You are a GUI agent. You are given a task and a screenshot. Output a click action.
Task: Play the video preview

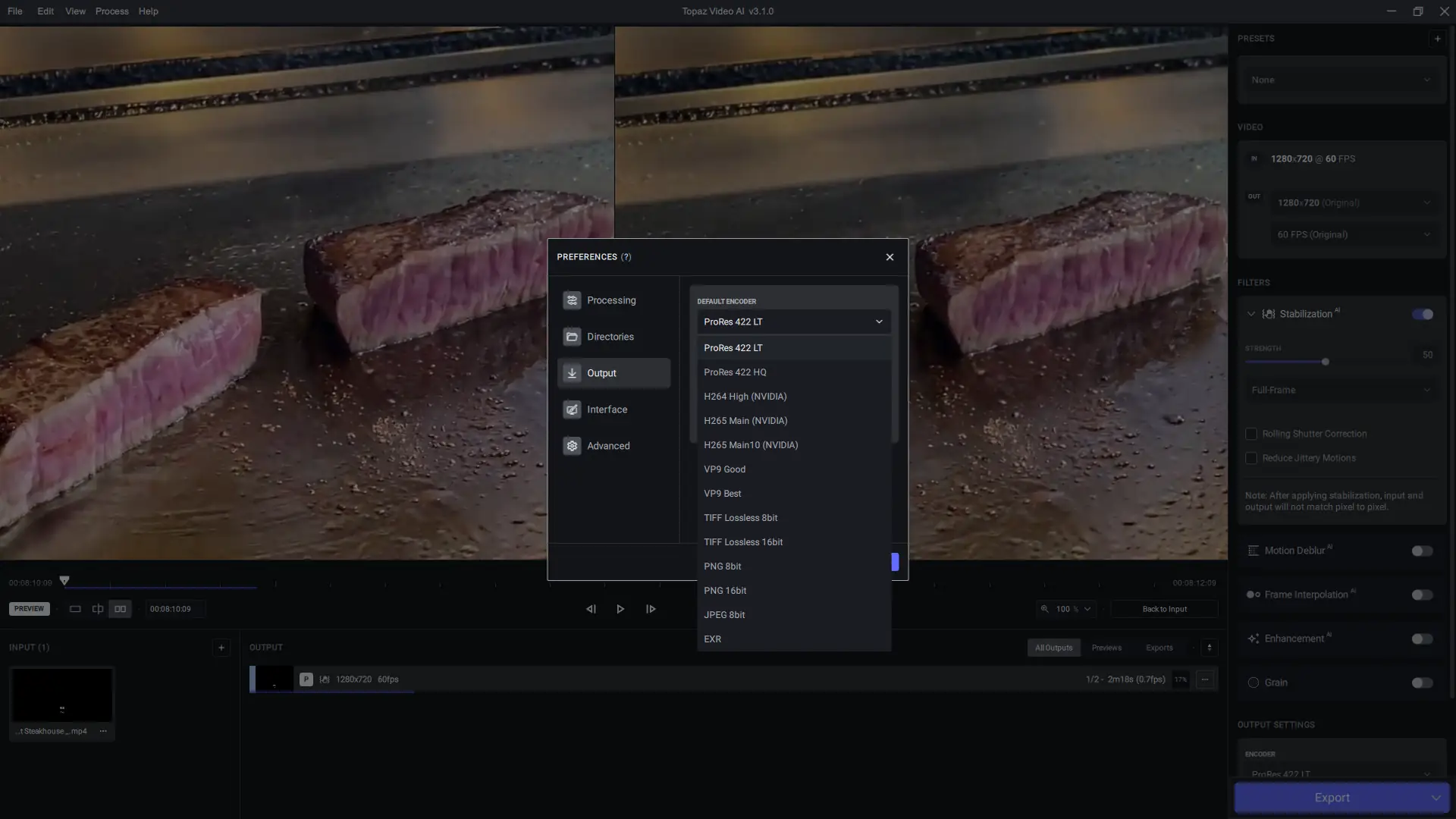click(620, 609)
